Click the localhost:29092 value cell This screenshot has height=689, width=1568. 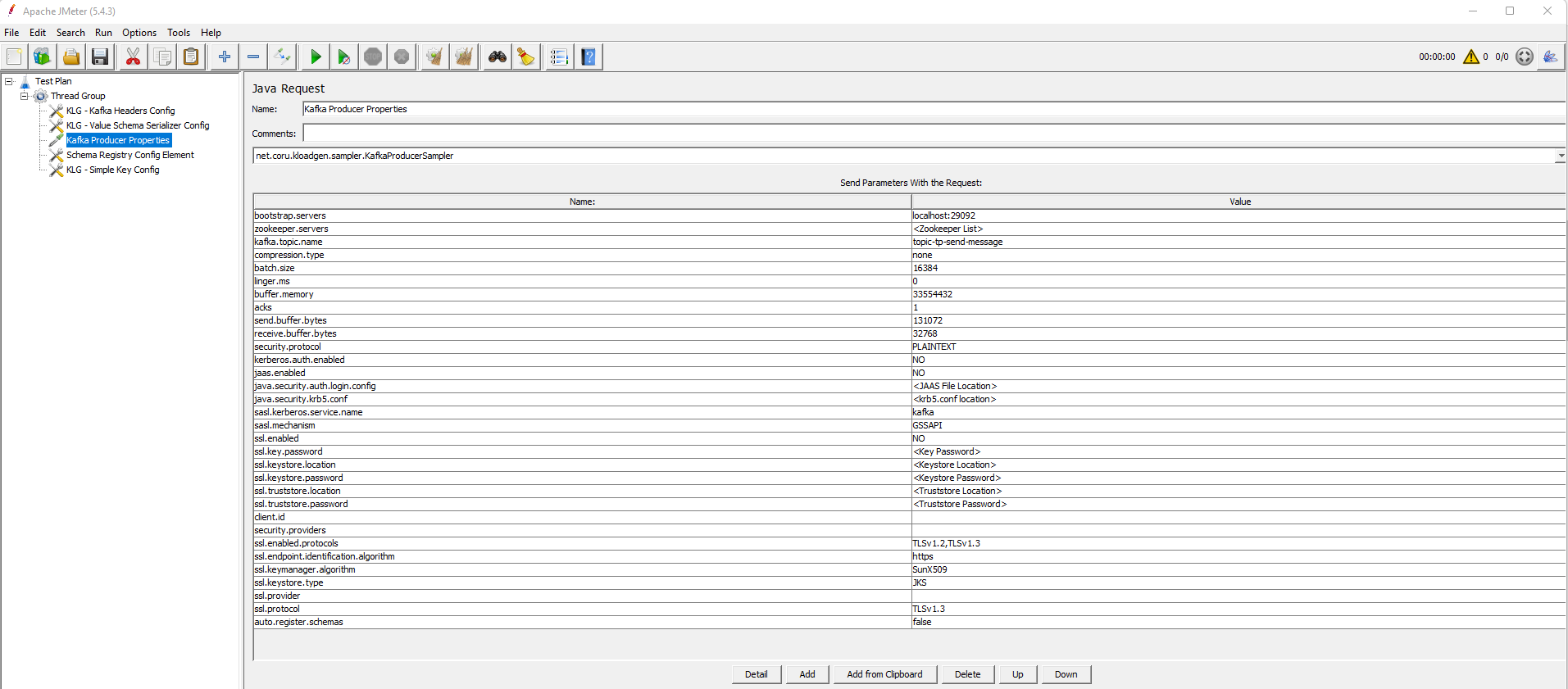pyautogui.click(x=1238, y=215)
